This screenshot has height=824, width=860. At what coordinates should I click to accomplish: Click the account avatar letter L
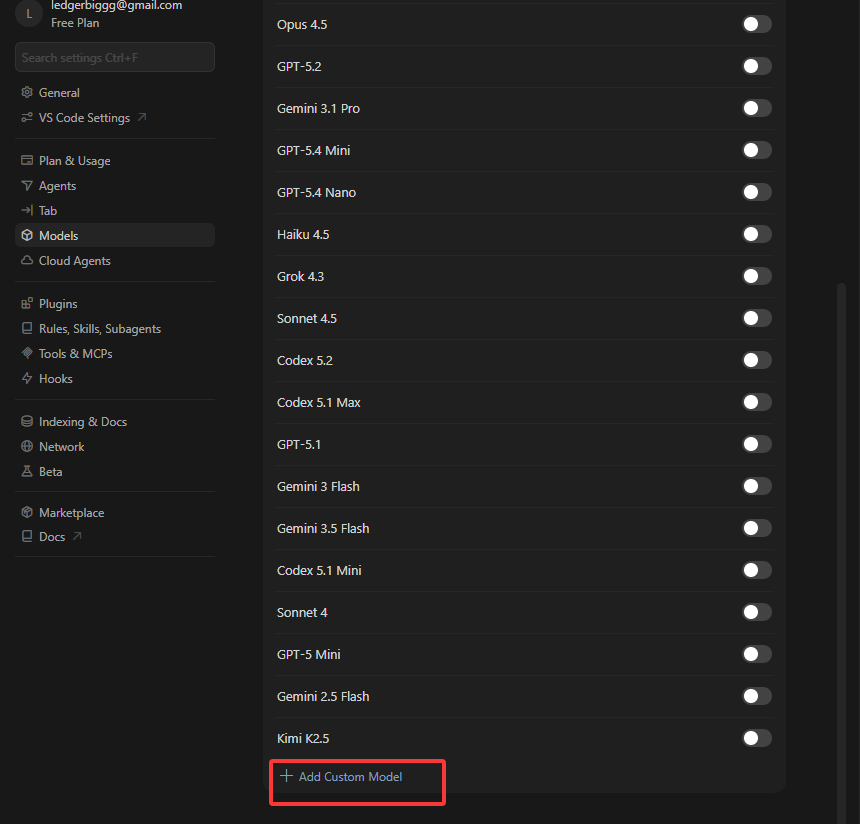pyautogui.click(x=29, y=14)
